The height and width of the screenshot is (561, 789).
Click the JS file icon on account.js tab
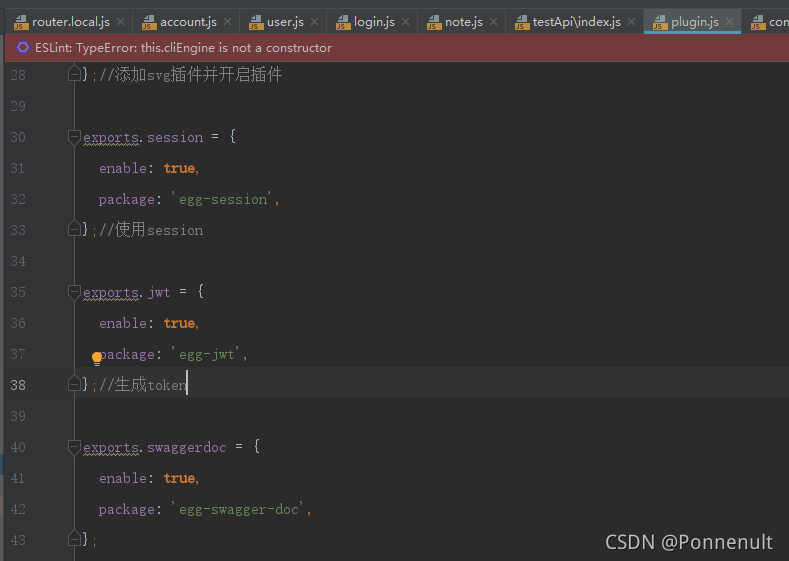(149, 23)
